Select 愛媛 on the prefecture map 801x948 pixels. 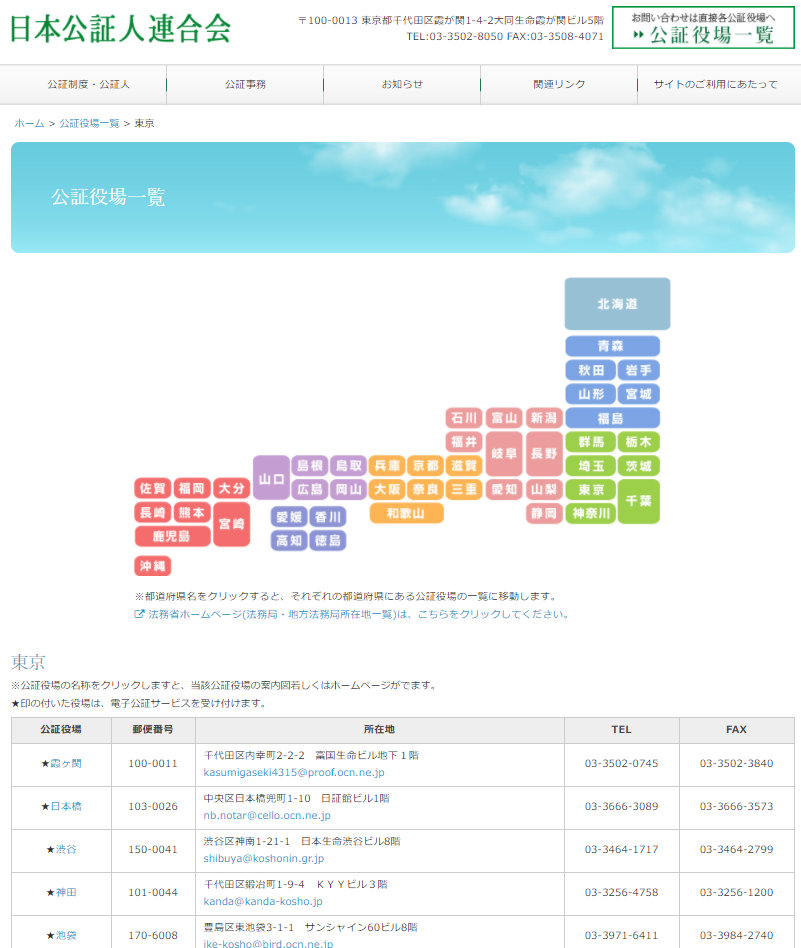click(289, 517)
